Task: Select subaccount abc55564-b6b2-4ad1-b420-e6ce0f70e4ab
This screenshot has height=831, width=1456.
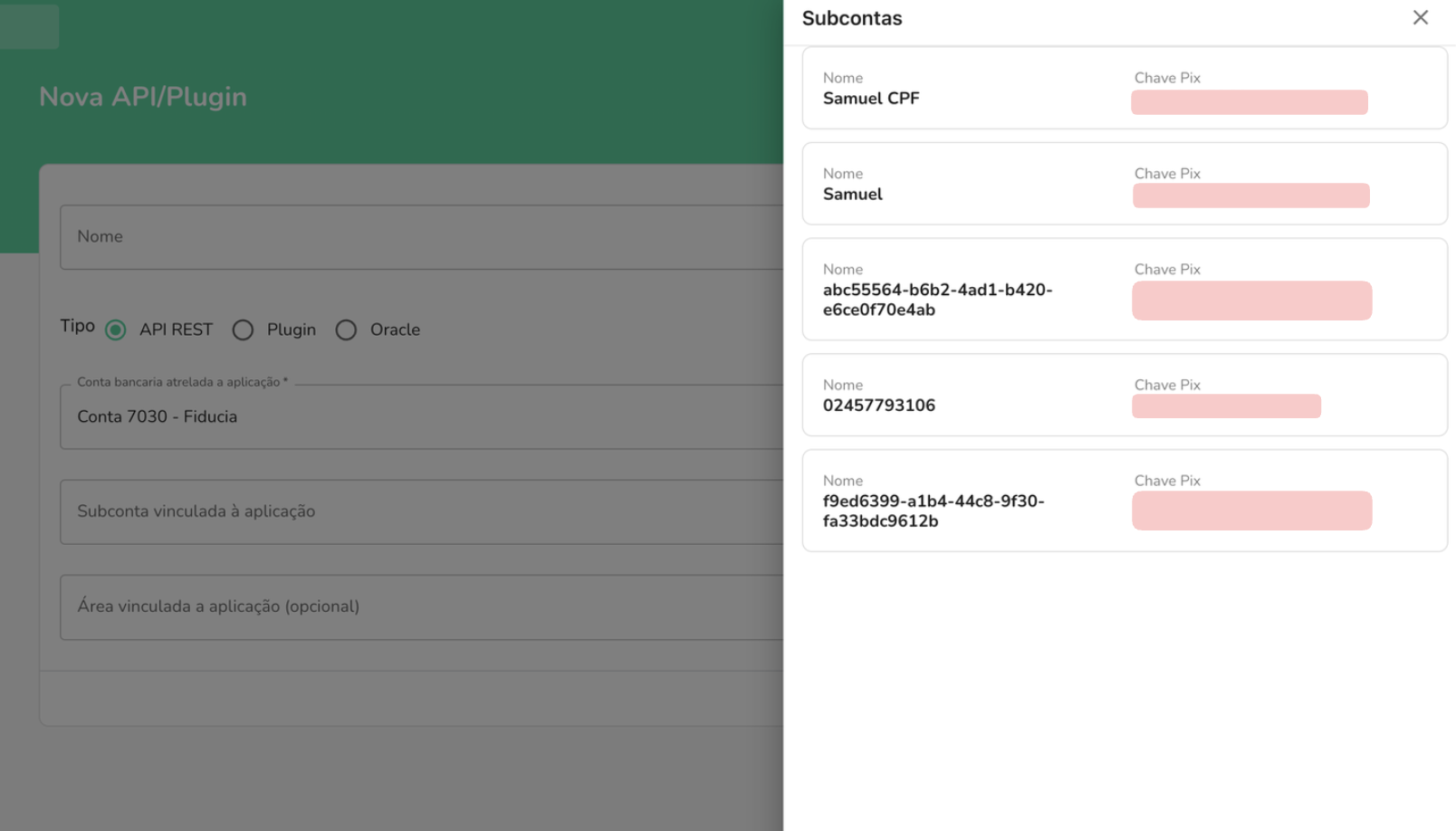Action: pyautogui.click(x=936, y=300)
